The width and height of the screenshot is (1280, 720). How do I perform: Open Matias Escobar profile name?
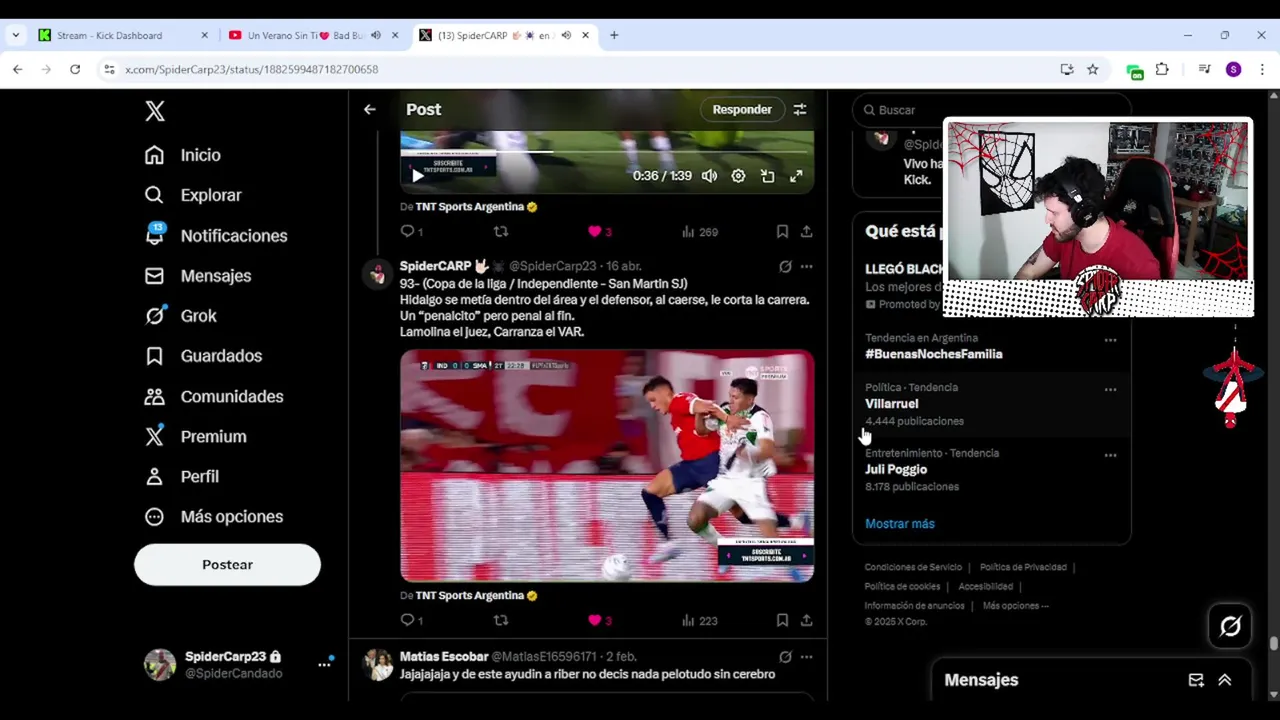pyautogui.click(x=443, y=656)
